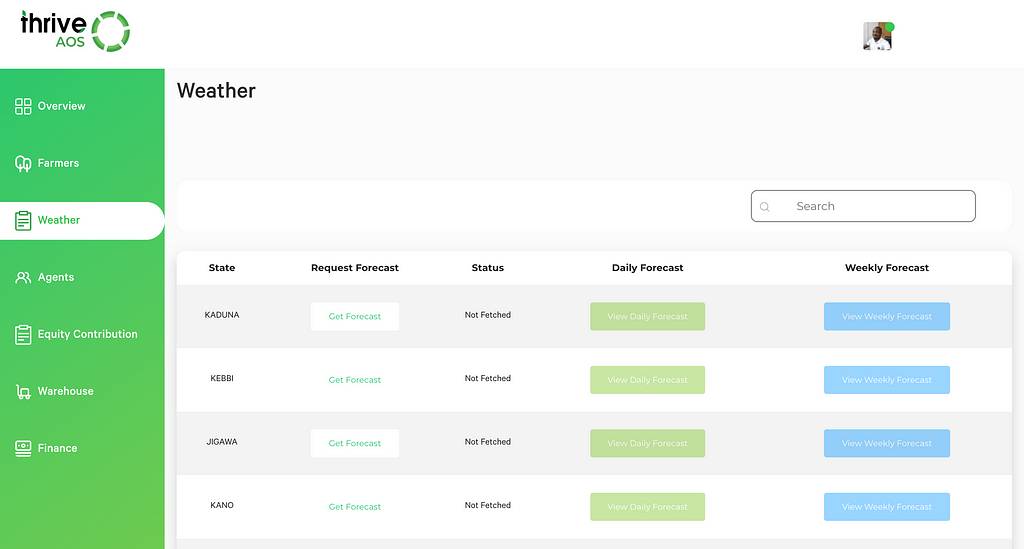View Weekly Forecast for KANO
This screenshot has height=549, width=1024.
(x=886, y=507)
